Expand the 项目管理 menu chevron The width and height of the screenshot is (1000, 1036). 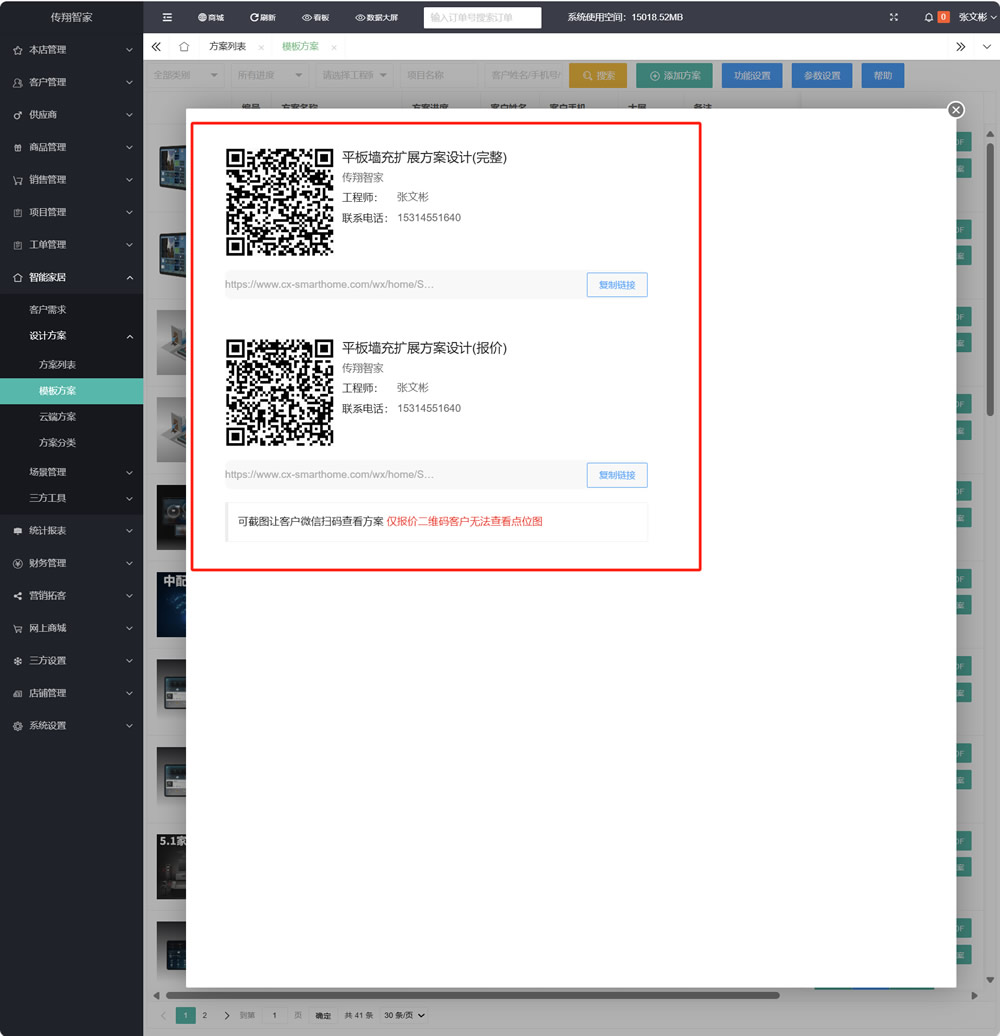(x=129, y=212)
